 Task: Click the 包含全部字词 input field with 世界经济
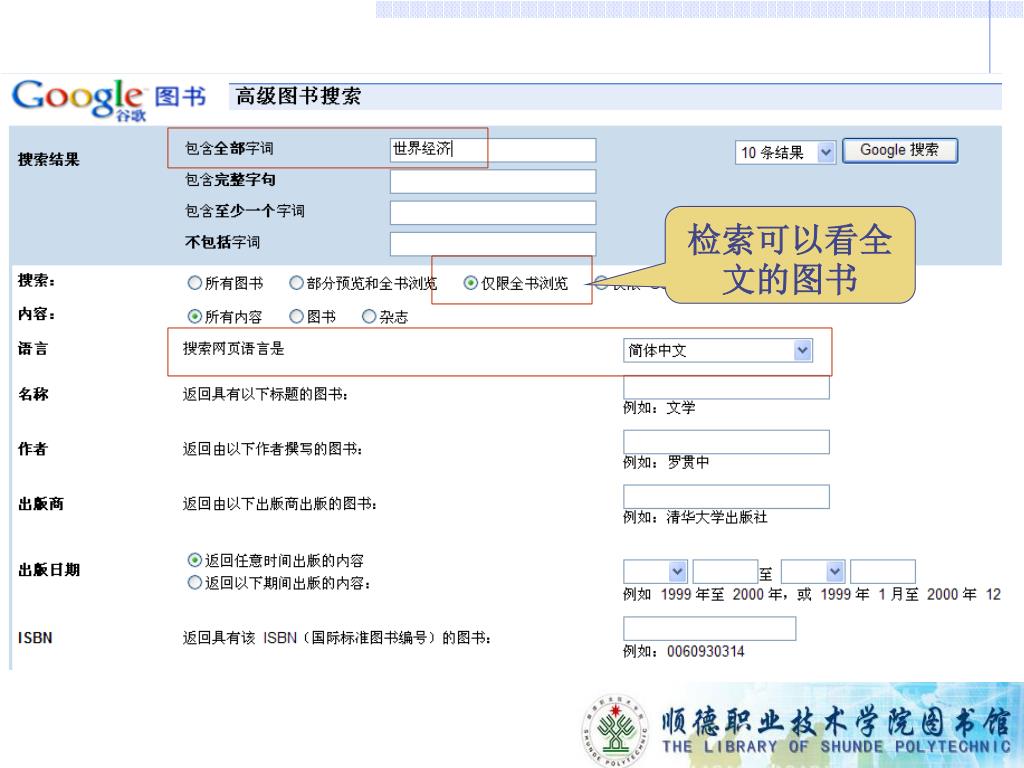[493, 150]
